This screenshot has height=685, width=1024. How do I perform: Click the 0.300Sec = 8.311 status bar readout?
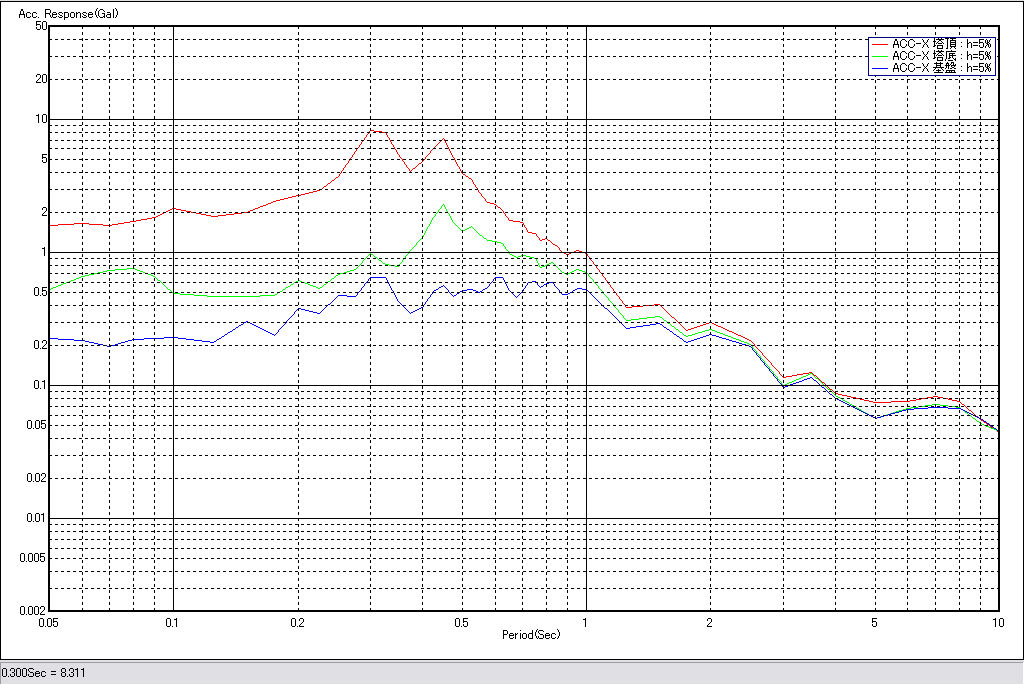tap(44, 673)
